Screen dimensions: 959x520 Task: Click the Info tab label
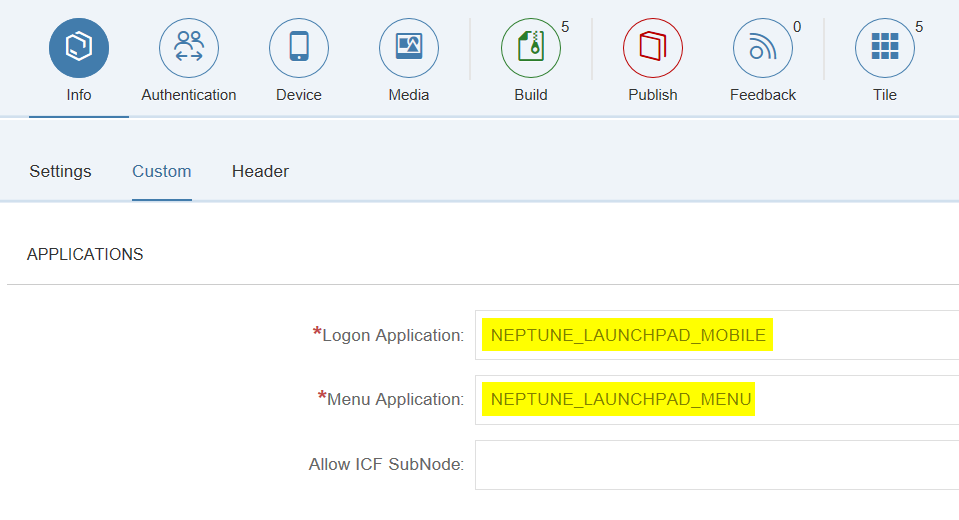pyautogui.click(x=79, y=95)
